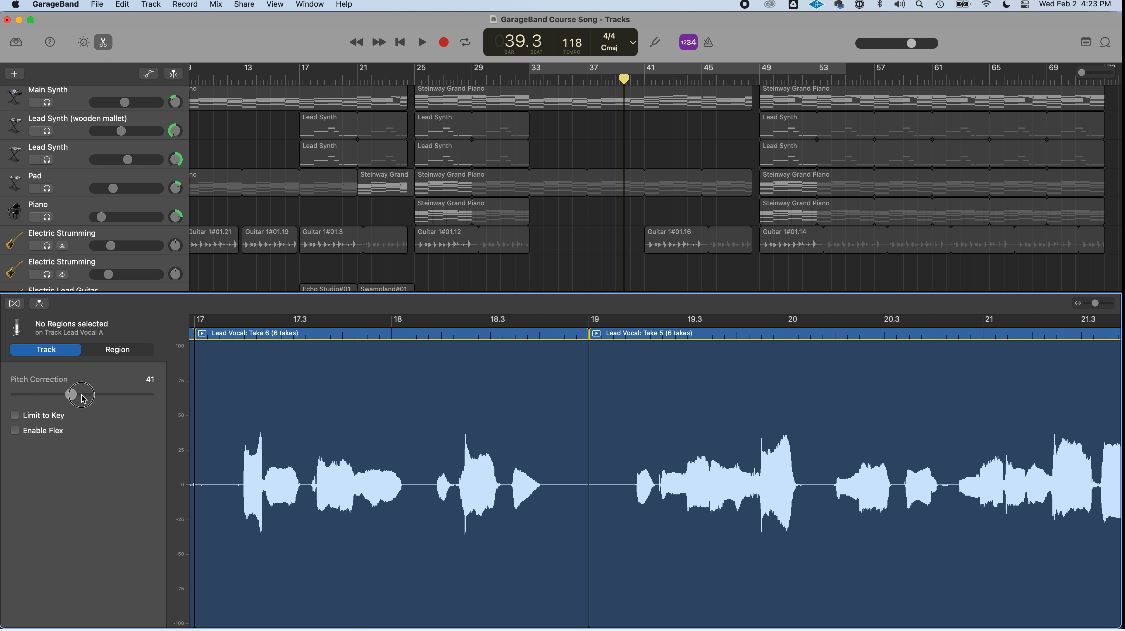Image resolution: width=1125 pixels, height=631 pixels.
Task: Open the Lead Vocal Take 6 takes menu icon
Action: [202, 334]
